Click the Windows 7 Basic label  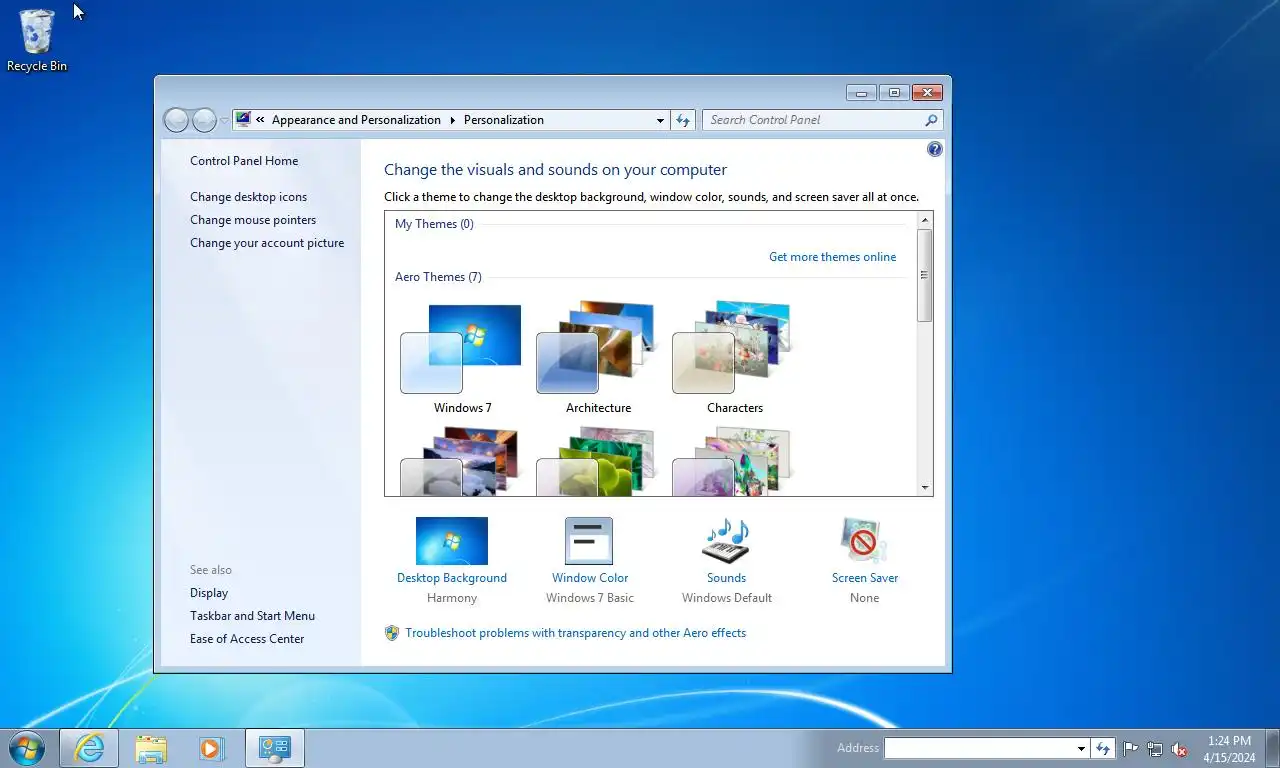pyautogui.click(x=590, y=598)
